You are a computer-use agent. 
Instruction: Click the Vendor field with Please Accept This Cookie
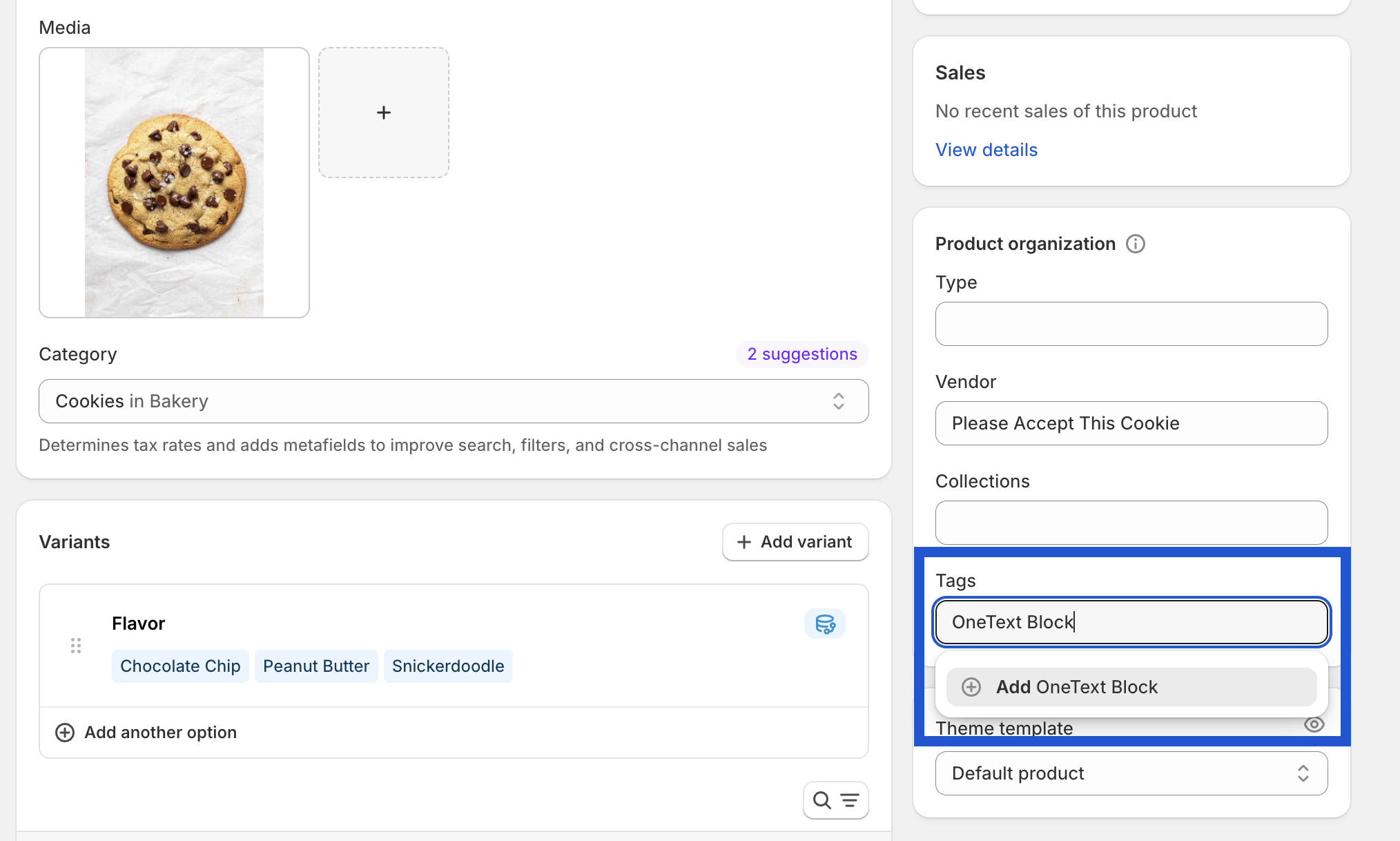[x=1131, y=423]
